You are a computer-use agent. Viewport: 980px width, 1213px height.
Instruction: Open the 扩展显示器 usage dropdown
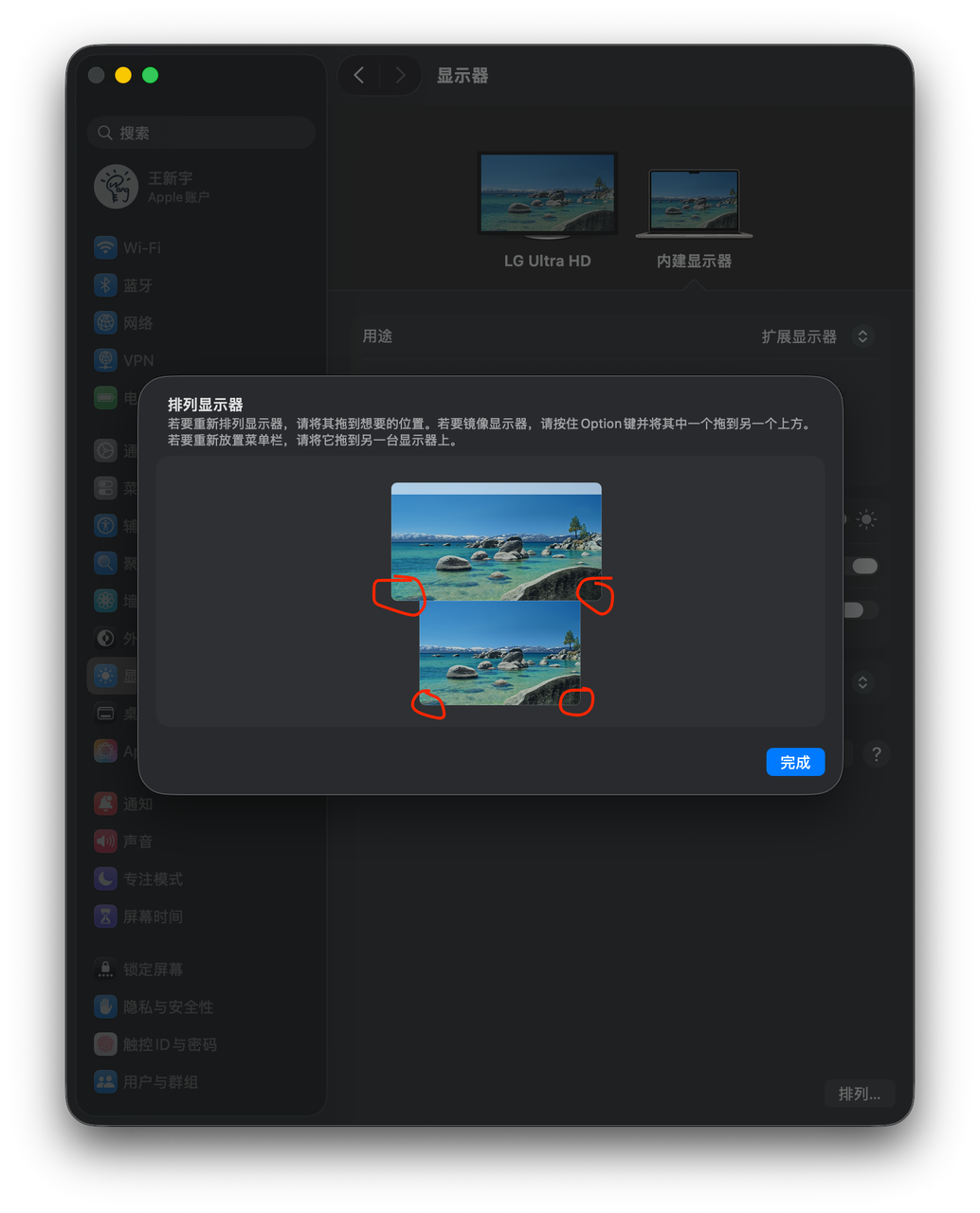point(862,336)
